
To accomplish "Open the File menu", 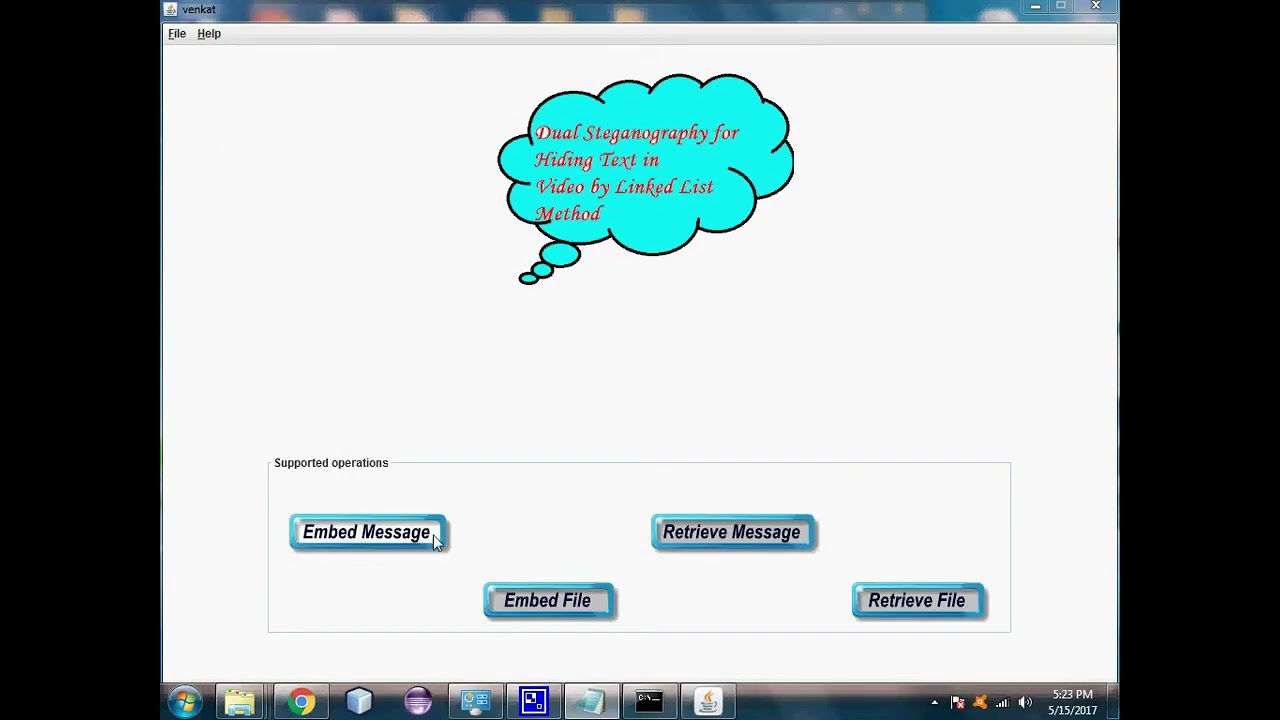I will click(177, 33).
